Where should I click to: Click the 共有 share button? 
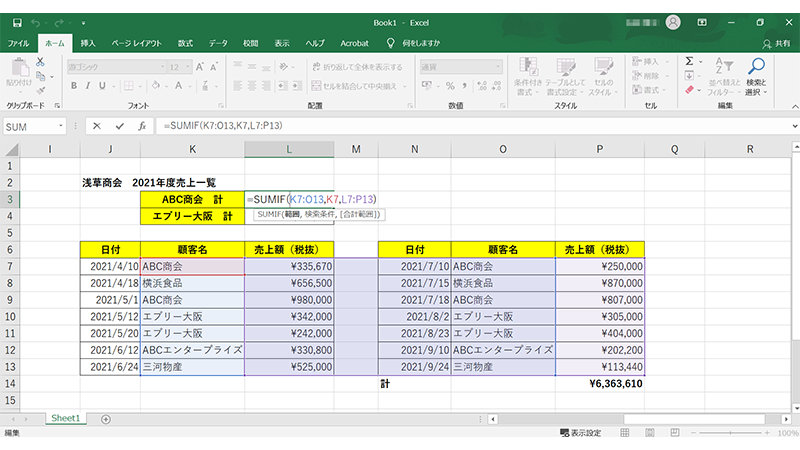coord(776,44)
